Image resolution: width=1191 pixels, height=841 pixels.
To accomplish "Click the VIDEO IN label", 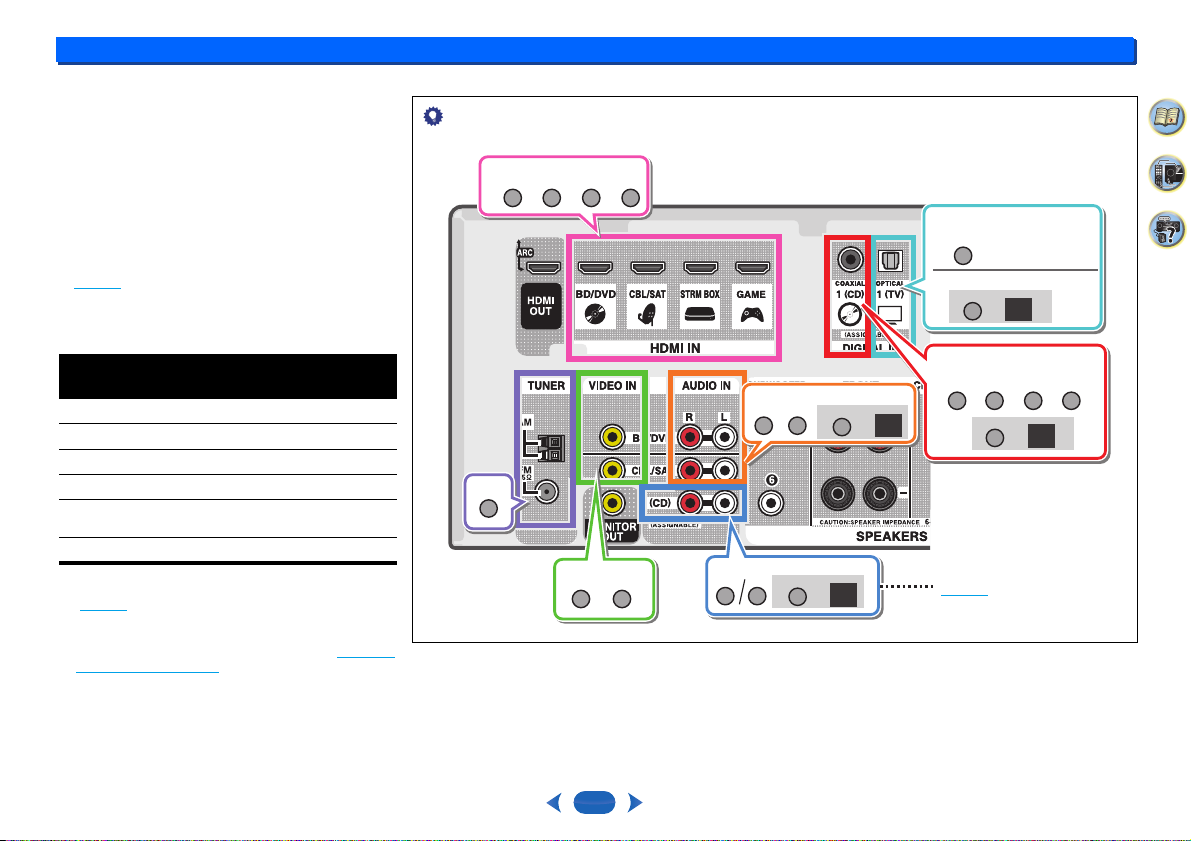I will [612, 386].
